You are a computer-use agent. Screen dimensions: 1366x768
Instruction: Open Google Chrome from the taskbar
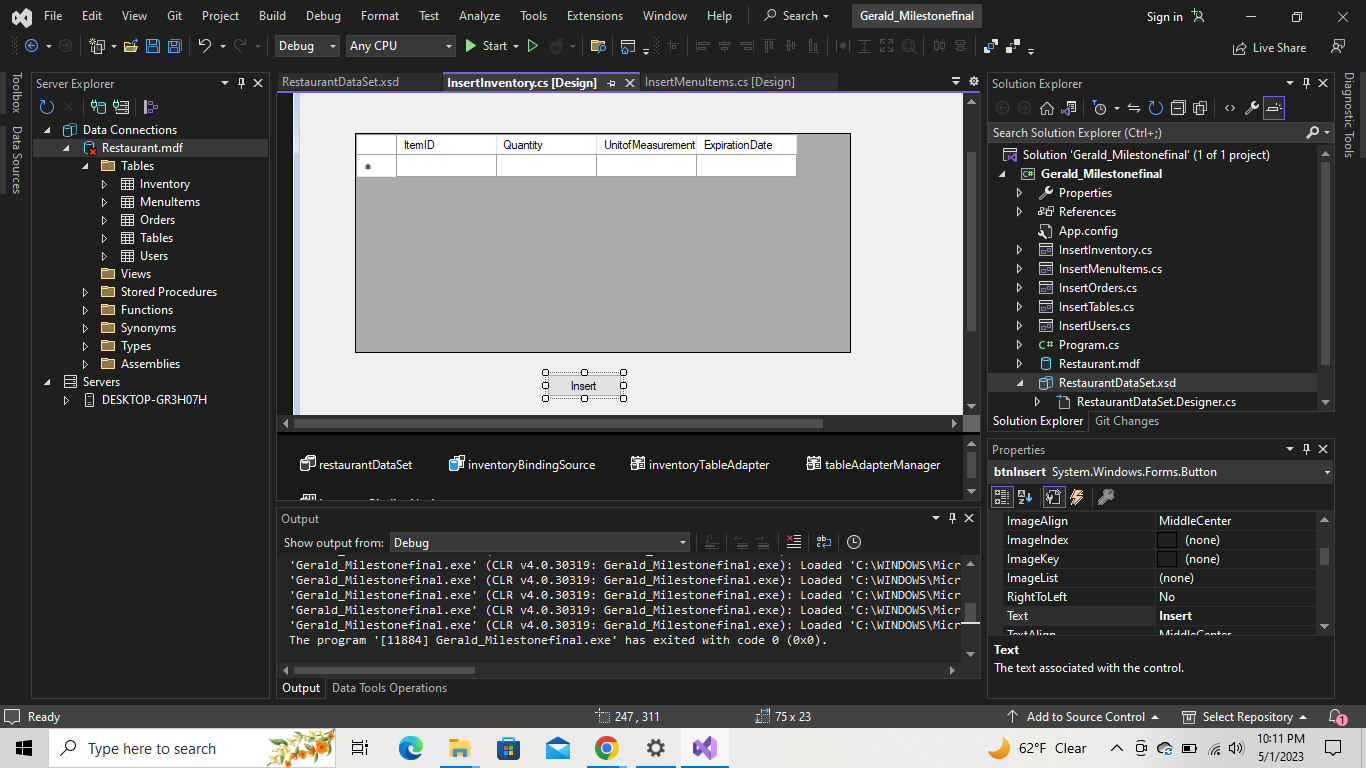click(x=606, y=747)
